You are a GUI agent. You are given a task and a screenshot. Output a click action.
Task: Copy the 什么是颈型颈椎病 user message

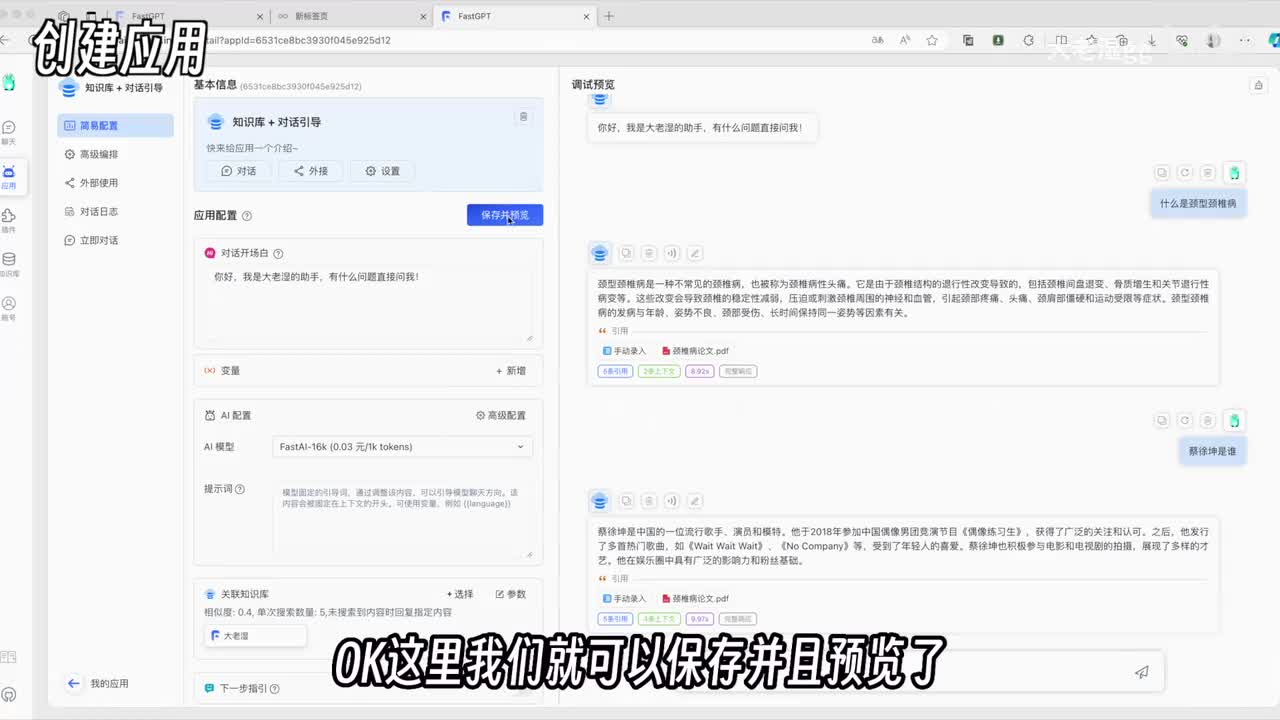1161,173
